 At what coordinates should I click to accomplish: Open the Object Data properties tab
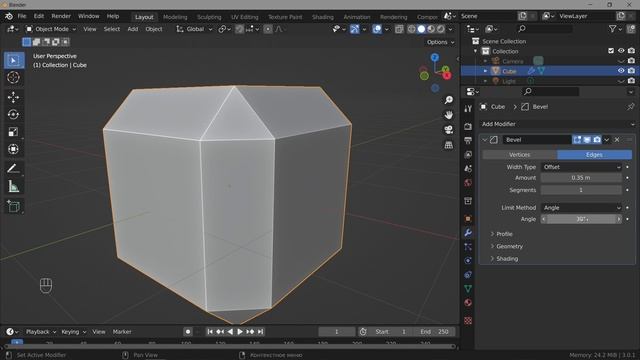tap(468, 289)
